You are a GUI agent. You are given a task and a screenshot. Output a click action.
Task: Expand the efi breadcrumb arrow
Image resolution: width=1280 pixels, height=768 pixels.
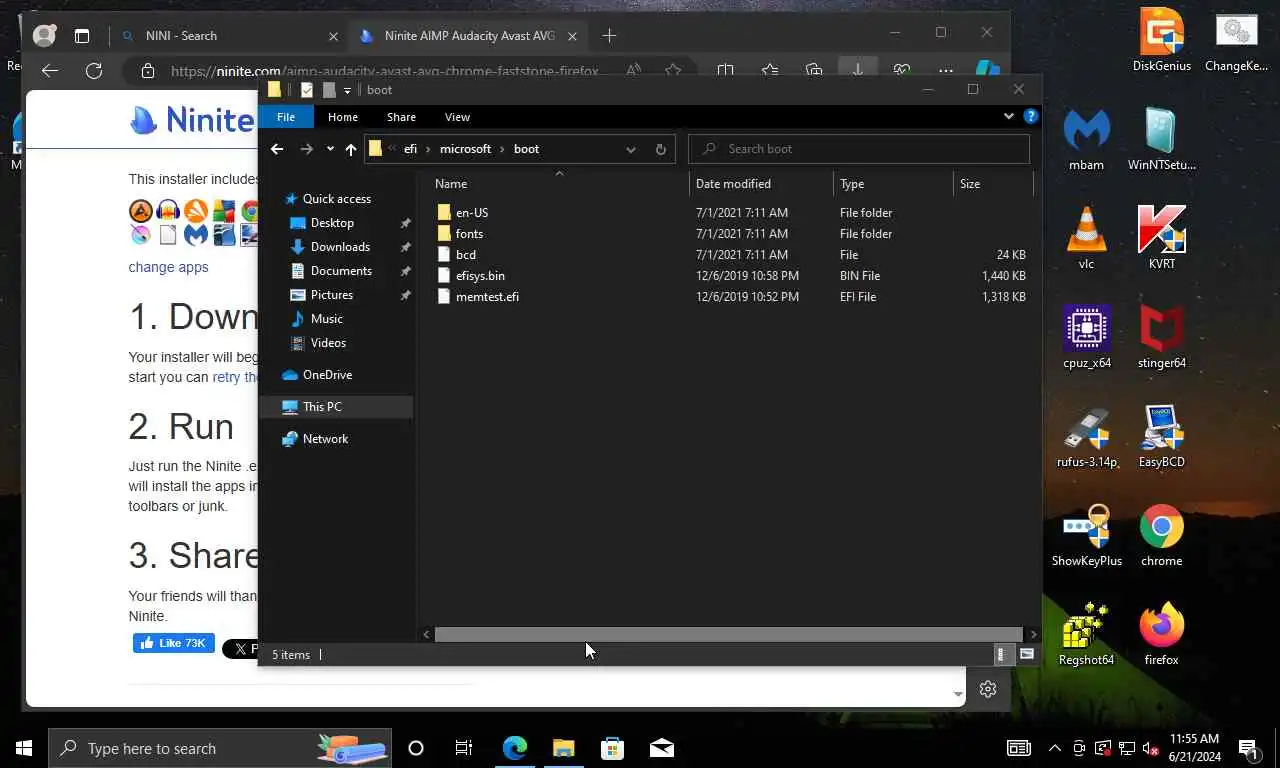[x=428, y=149]
